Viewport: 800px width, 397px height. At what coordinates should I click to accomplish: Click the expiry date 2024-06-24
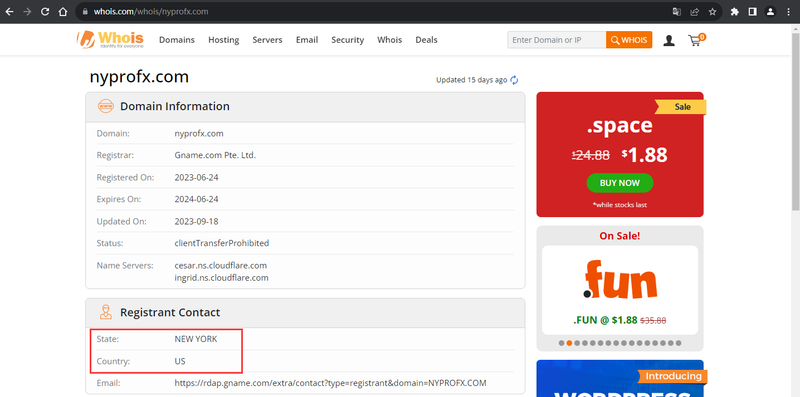coord(196,199)
